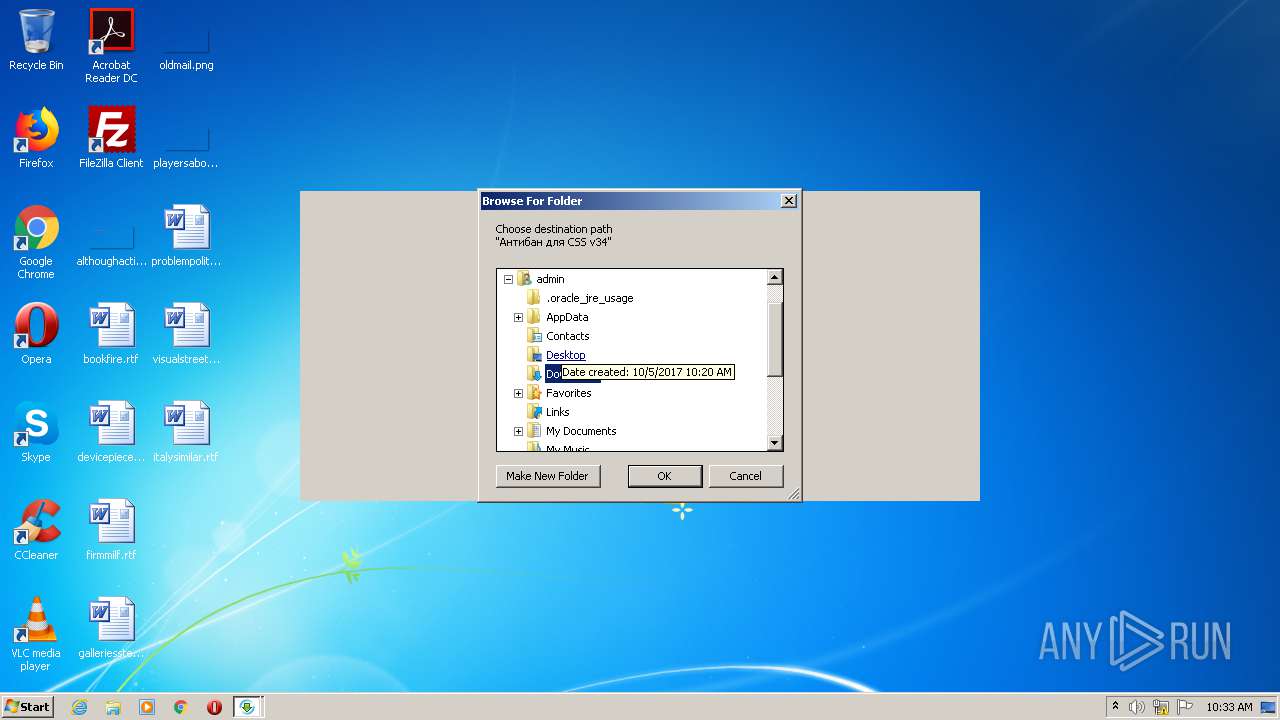
Task: Open Windows Explorer from taskbar
Action: pyautogui.click(x=113, y=707)
